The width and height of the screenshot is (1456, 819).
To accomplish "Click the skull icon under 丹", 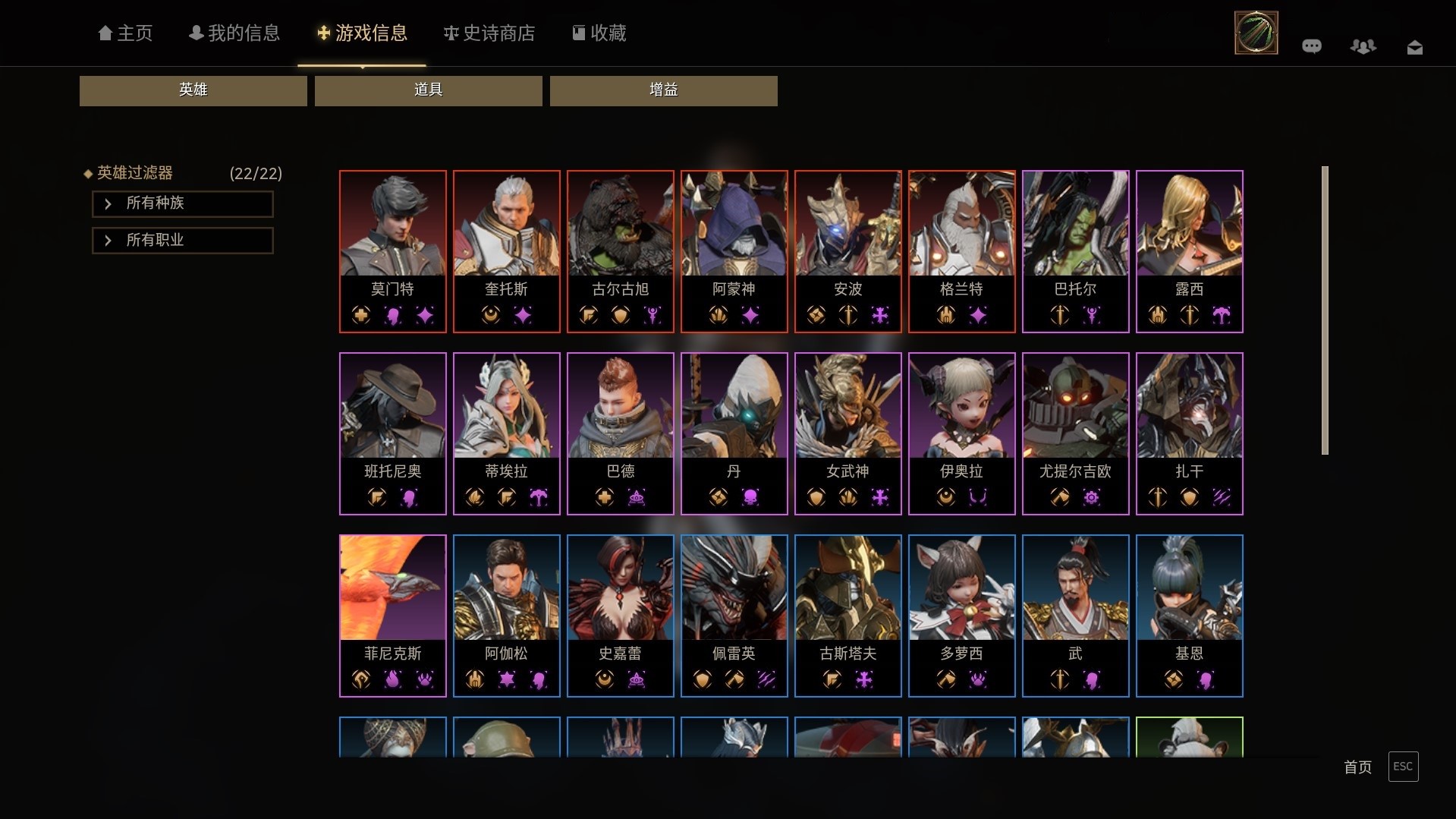I will coord(750,497).
